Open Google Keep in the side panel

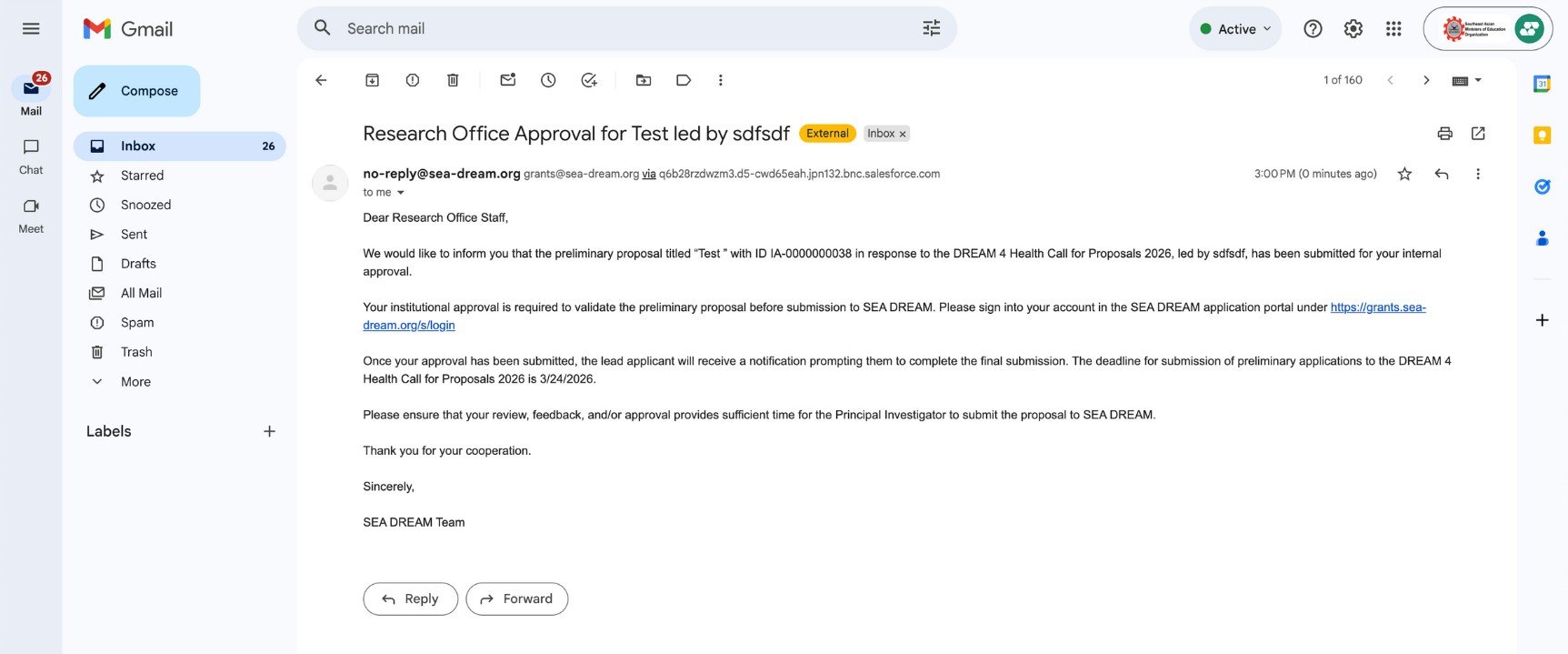click(1542, 134)
